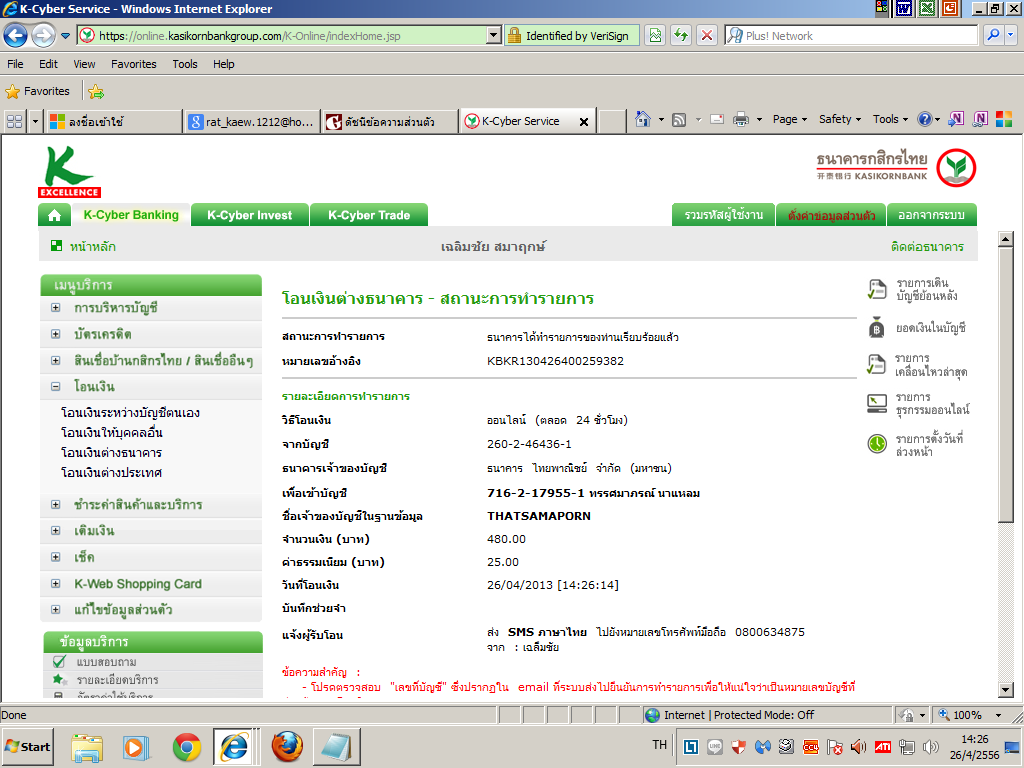Click the Stop loading red X icon
This screenshot has height=768, width=1024.
coord(707,35)
